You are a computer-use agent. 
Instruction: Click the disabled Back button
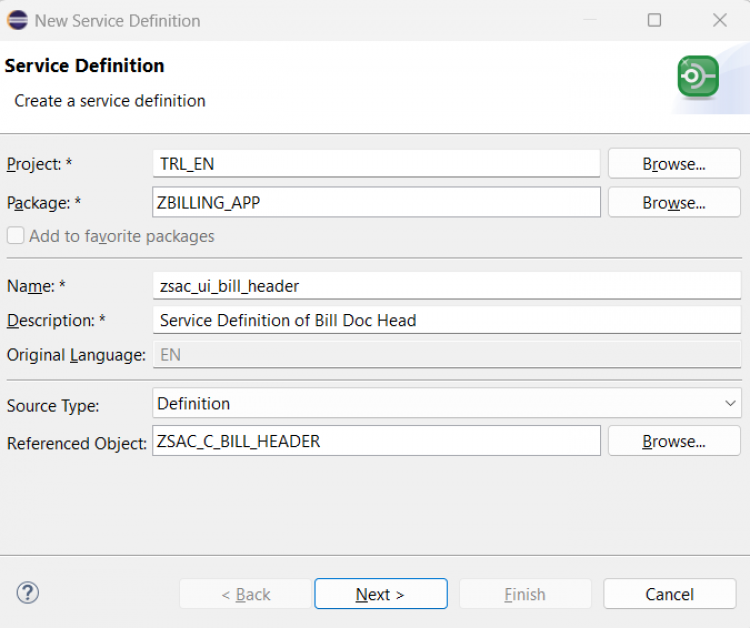coord(246,594)
